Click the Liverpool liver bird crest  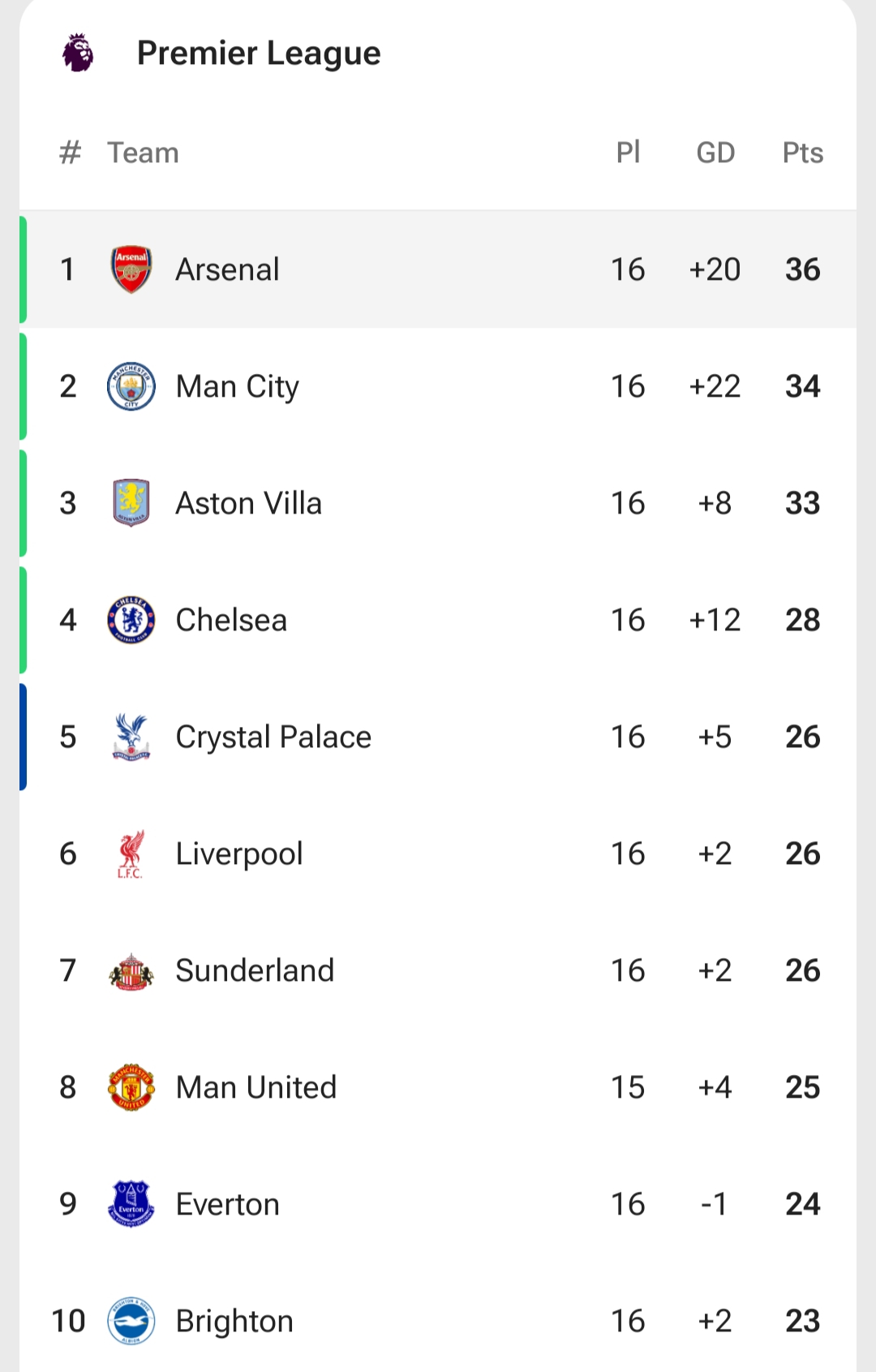pyautogui.click(x=131, y=854)
